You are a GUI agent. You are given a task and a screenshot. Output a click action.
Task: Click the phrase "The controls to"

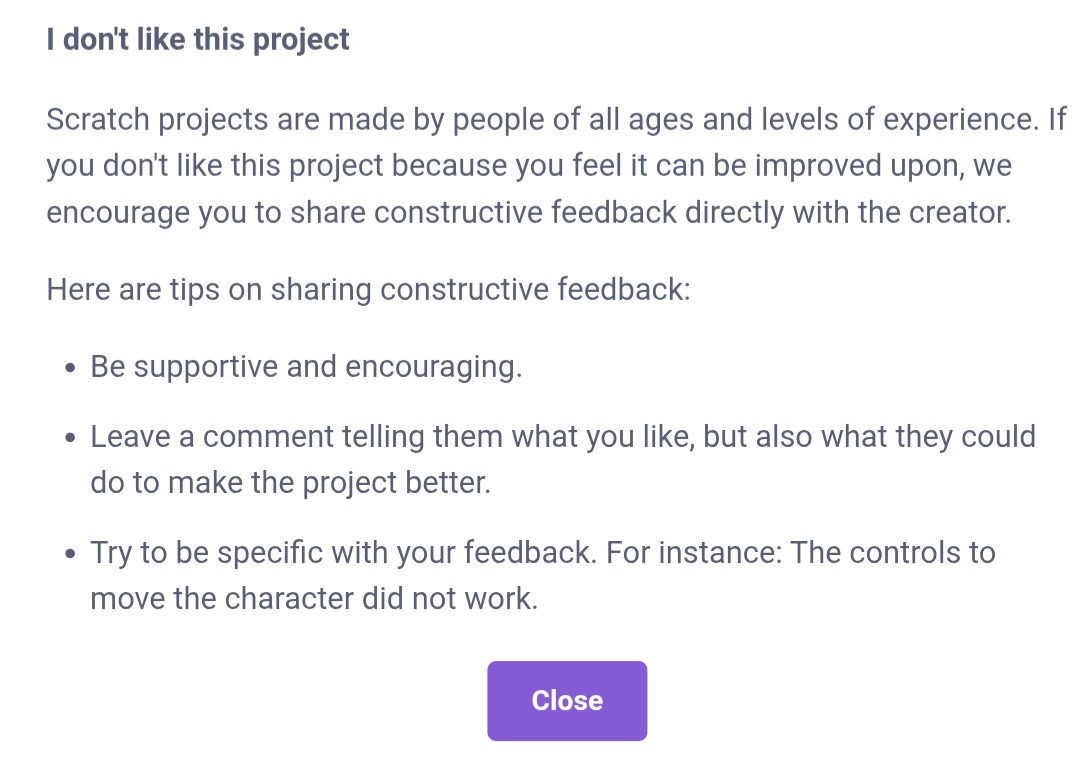pyautogui.click(x=893, y=552)
